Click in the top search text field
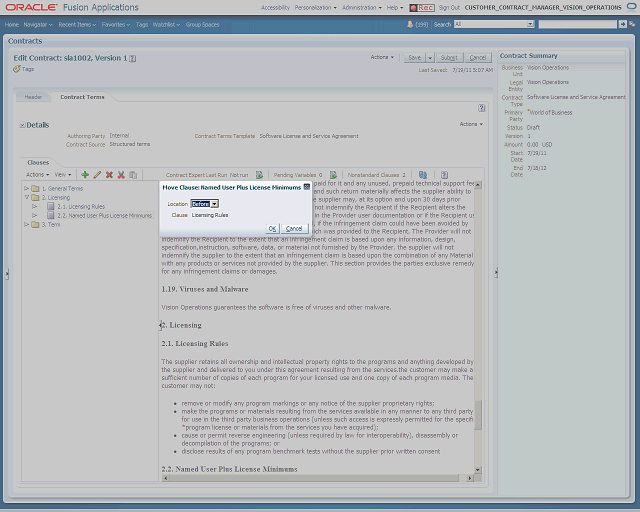This screenshot has width=640, height=512. (578, 24)
